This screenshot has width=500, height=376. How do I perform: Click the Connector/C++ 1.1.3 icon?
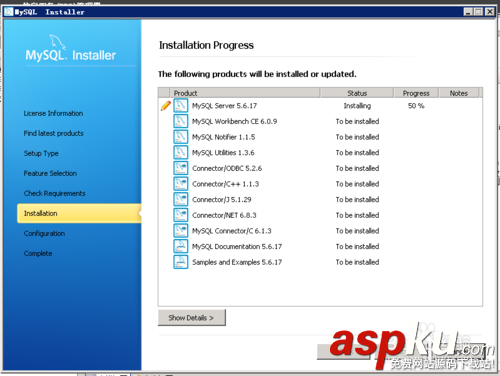tap(181, 184)
